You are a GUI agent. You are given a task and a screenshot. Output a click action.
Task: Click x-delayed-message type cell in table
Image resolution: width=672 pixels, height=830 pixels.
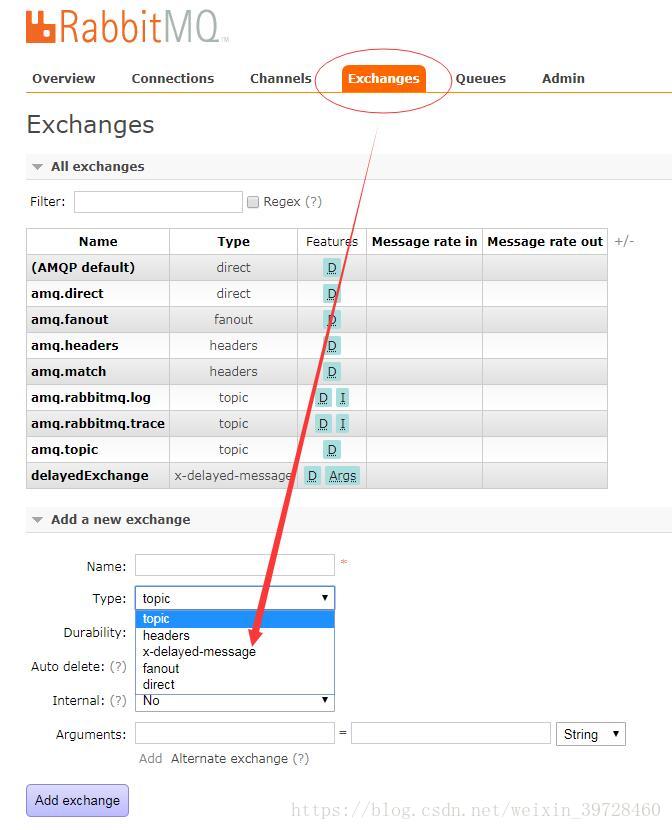(233, 475)
